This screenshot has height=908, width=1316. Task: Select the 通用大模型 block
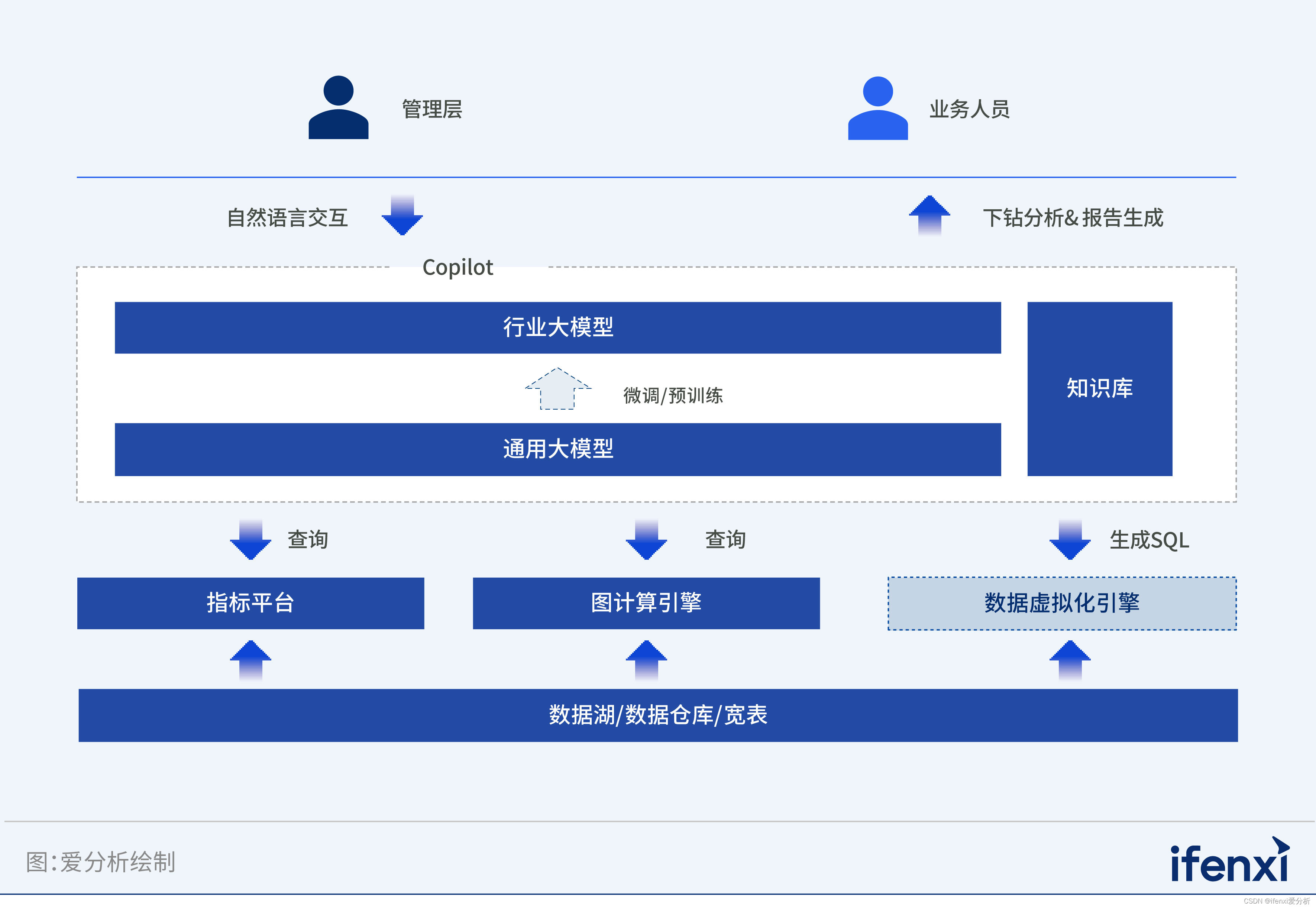(558, 449)
